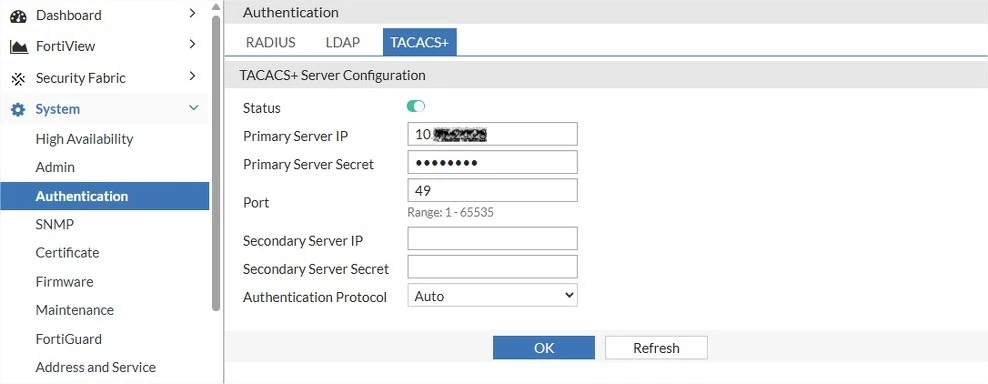Open the SNMP menu item
988x384 pixels.
tap(55, 224)
